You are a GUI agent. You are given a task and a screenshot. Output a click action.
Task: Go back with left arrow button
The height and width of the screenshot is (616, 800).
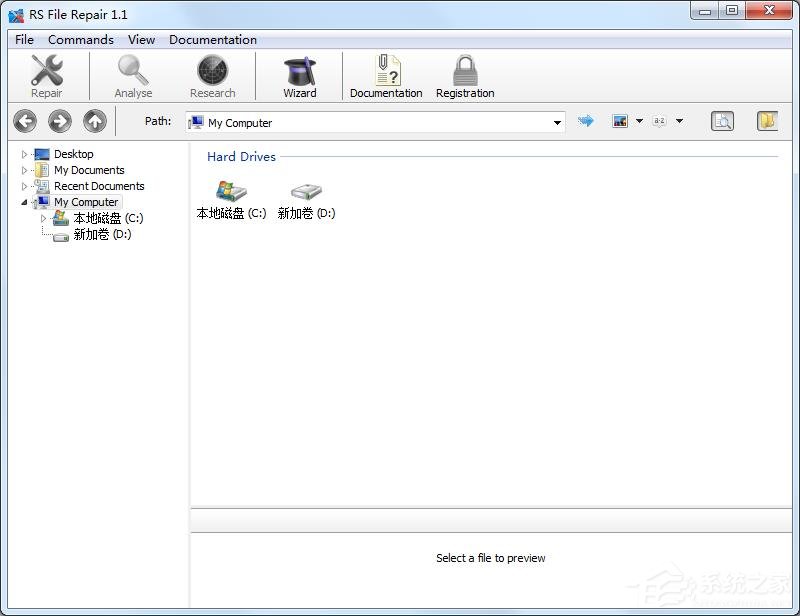click(x=25, y=121)
